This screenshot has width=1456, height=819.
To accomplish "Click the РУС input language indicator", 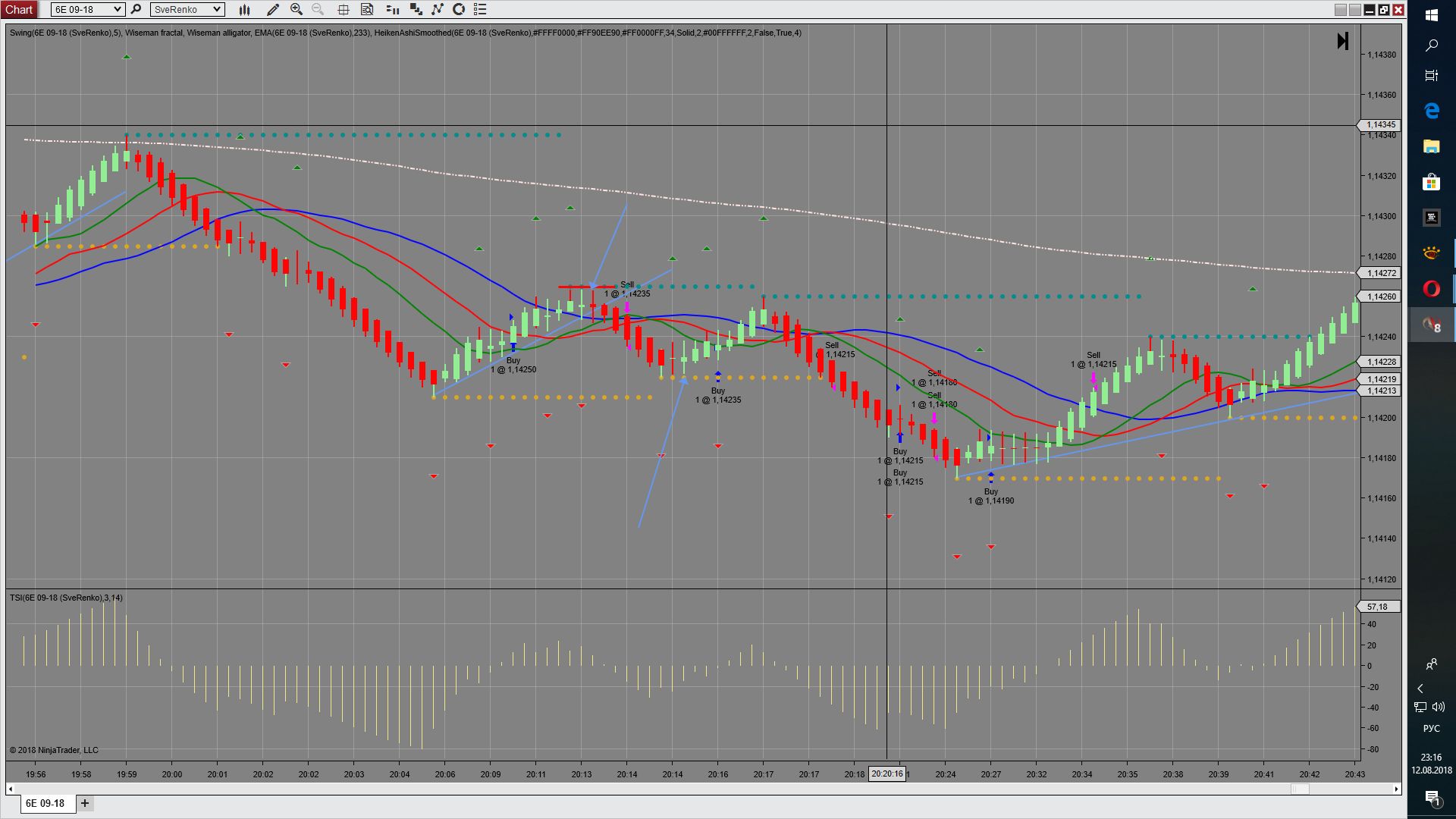I will pos(1432,729).
